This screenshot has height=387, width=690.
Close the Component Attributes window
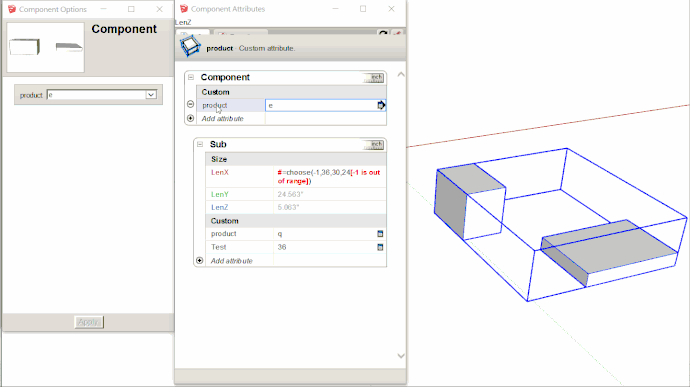(x=391, y=9)
